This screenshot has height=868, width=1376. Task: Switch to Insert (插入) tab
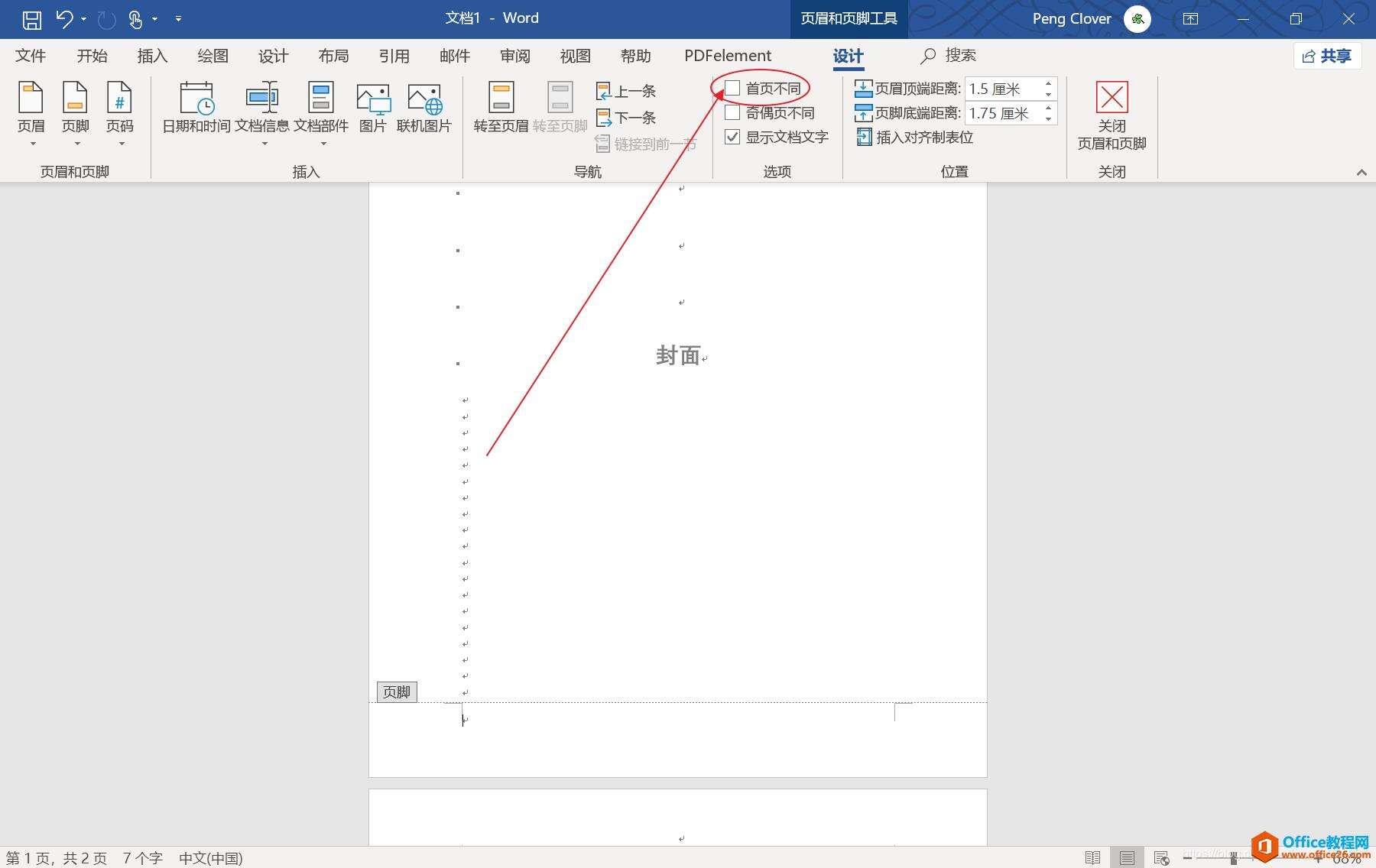(152, 56)
